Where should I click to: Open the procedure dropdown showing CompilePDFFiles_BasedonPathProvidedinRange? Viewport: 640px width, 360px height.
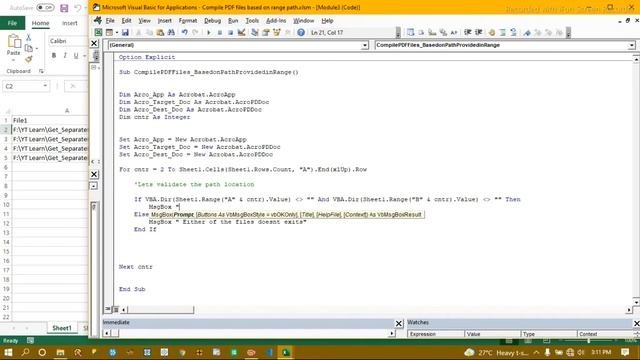point(631,45)
